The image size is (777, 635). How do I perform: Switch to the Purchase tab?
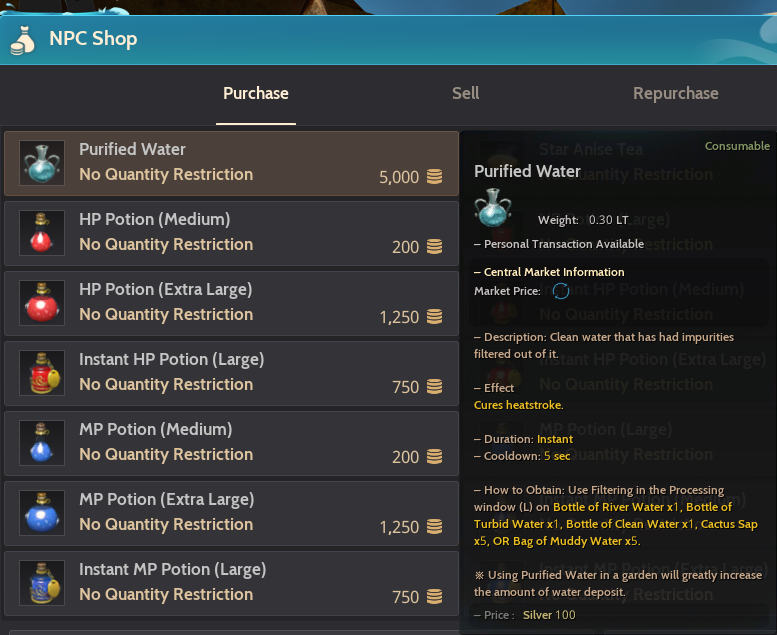(256, 94)
